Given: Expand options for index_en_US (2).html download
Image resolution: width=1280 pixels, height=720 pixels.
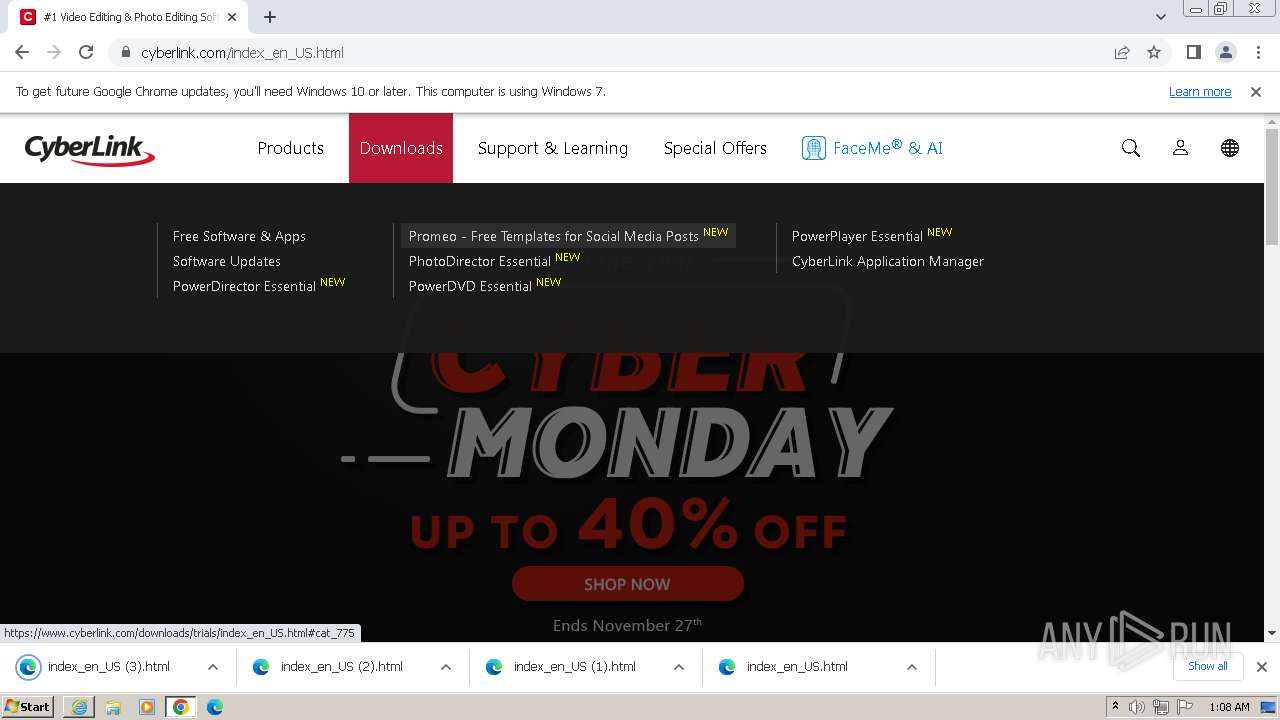Looking at the screenshot, I should pyautogui.click(x=446, y=667).
